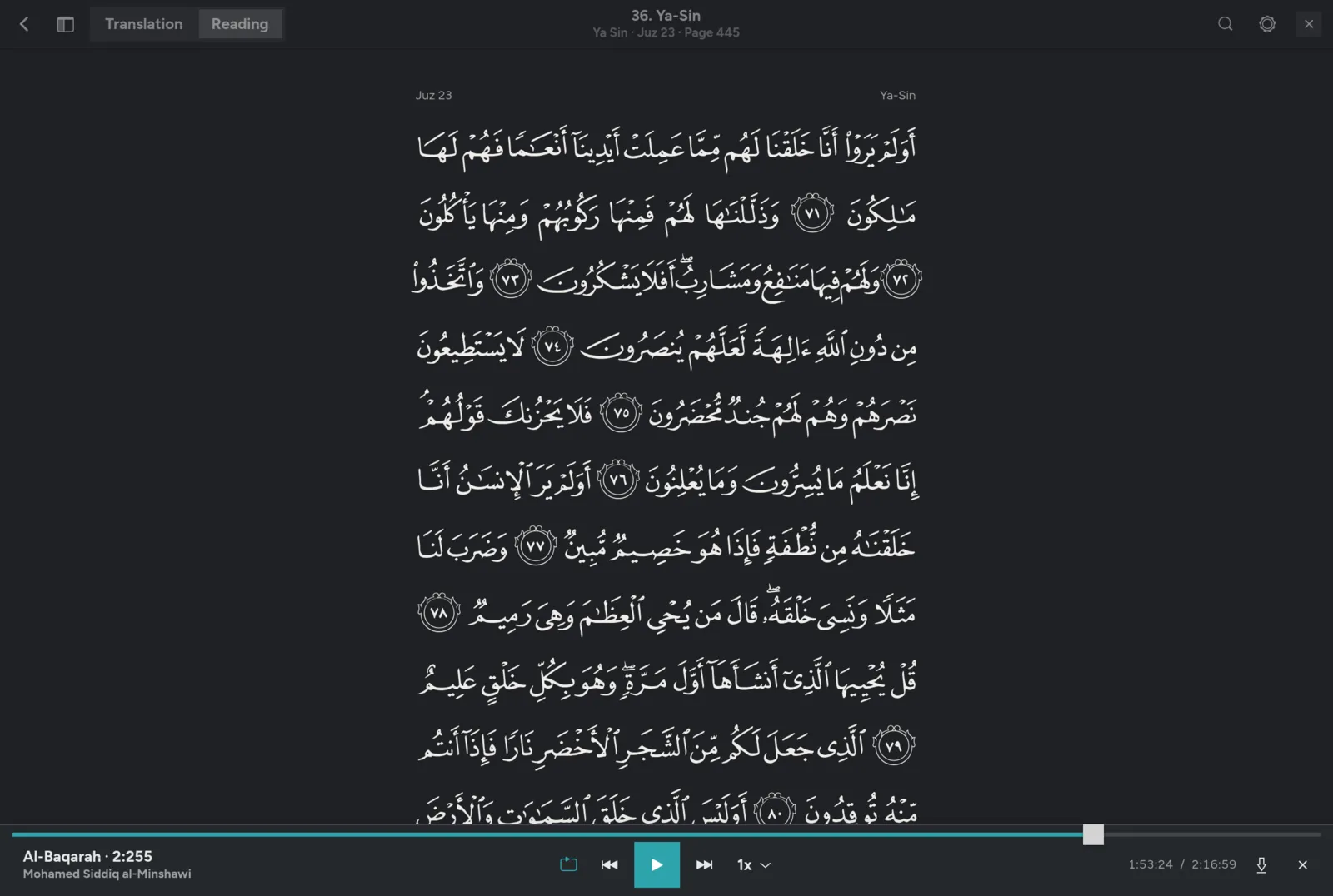Click verse marker ٧١
The image size is (1333, 896).
click(812, 213)
